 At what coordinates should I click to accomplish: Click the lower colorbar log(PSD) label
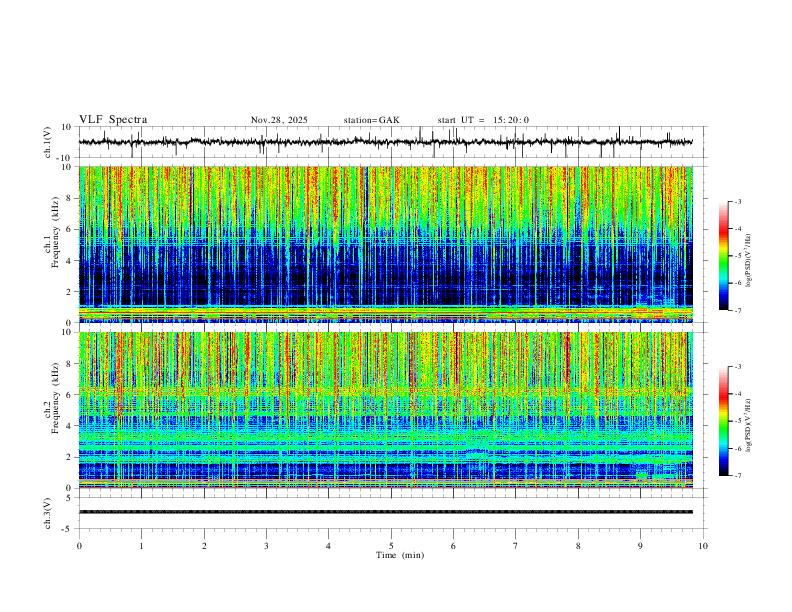(x=749, y=425)
